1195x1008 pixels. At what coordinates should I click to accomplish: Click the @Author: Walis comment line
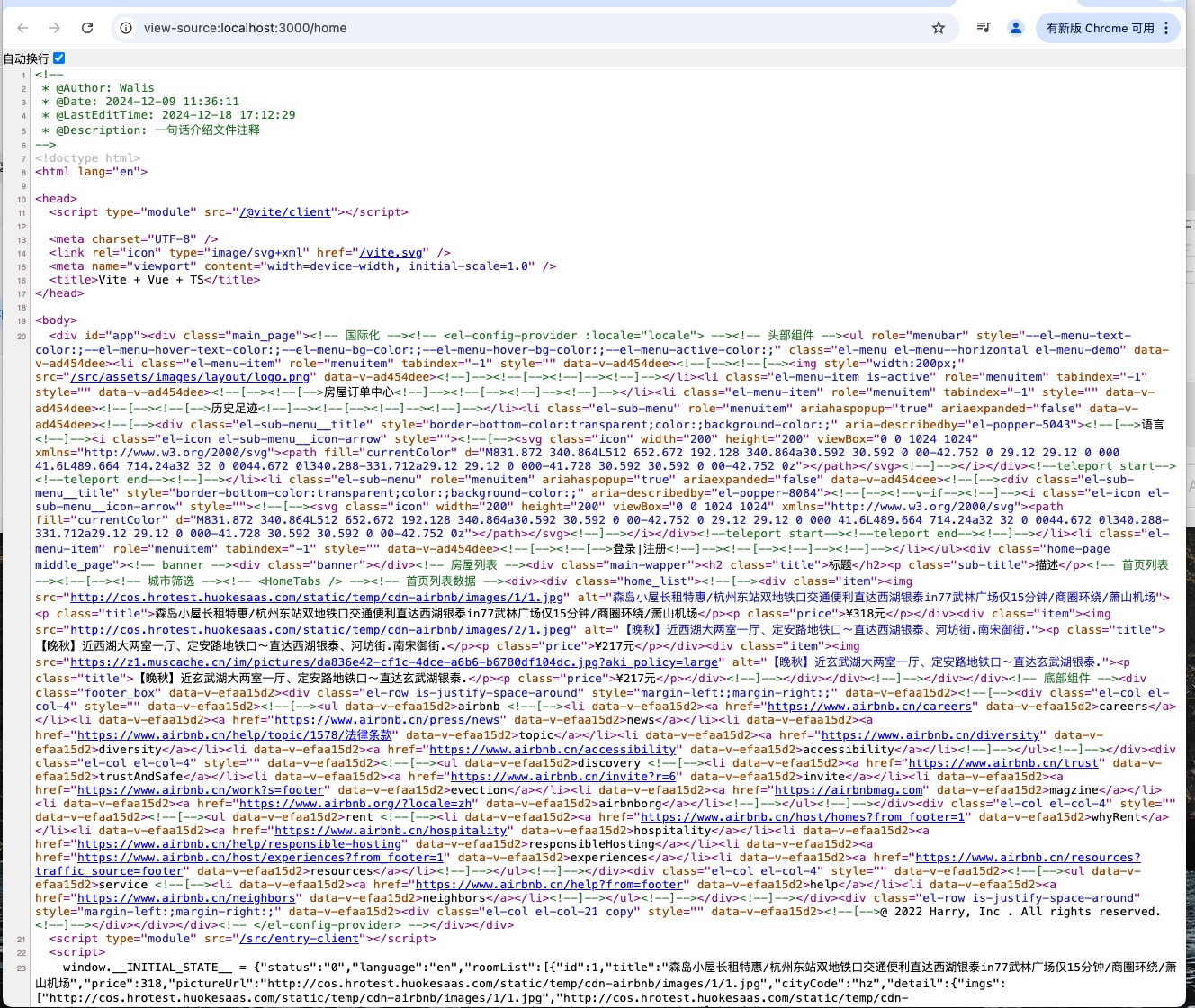98,88
